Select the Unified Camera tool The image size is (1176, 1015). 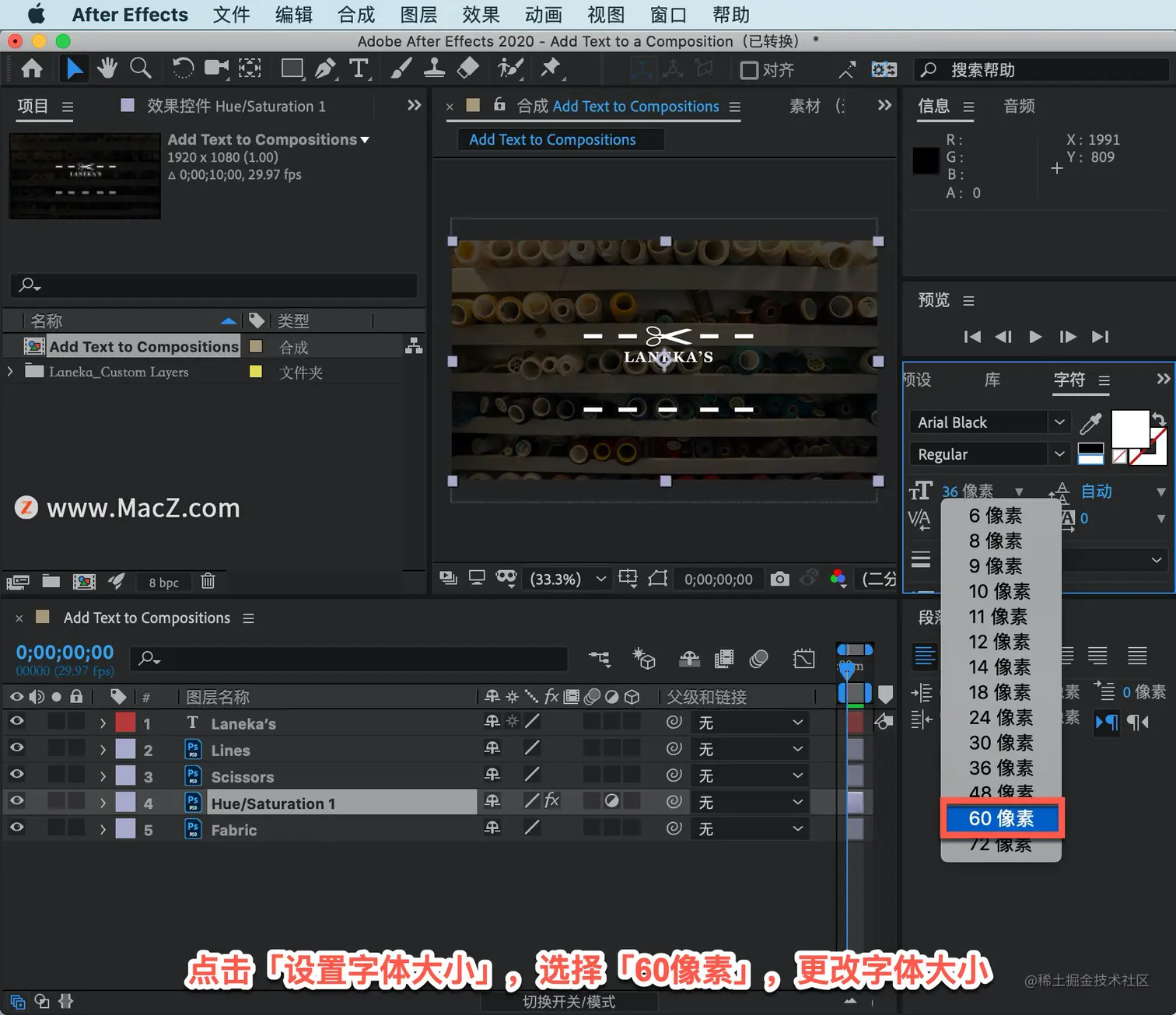point(216,69)
